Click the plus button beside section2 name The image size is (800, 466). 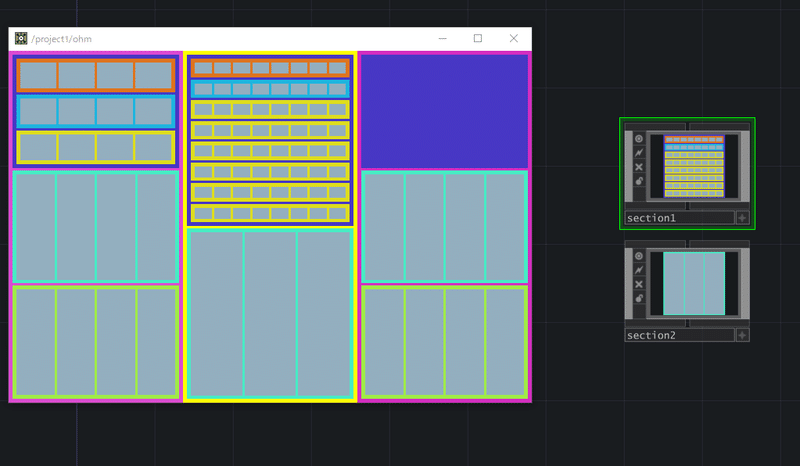(x=742, y=335)
